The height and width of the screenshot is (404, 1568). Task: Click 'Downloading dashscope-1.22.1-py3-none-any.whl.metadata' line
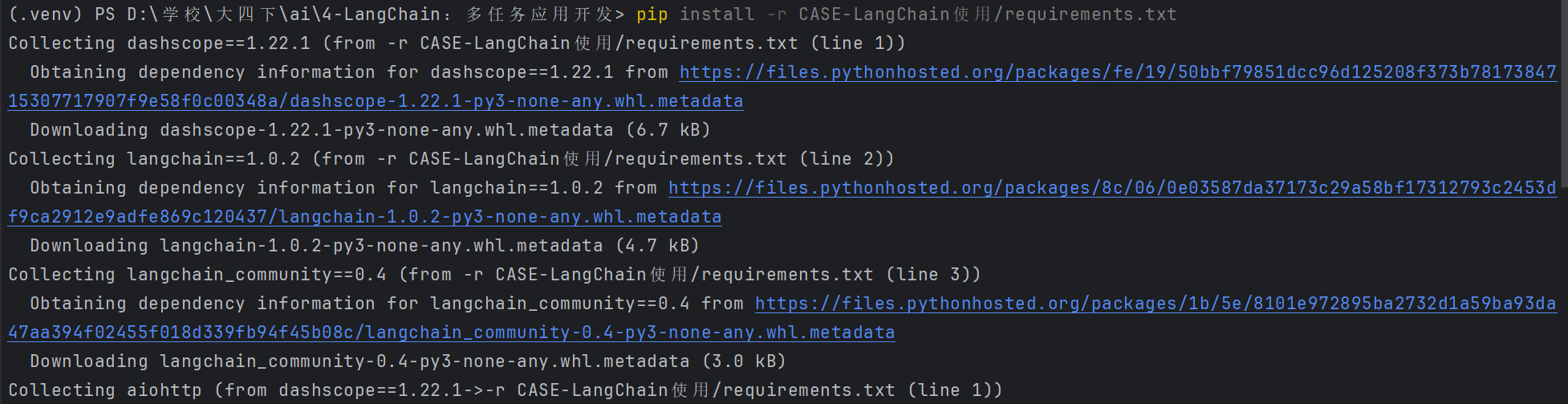point(371,130)
